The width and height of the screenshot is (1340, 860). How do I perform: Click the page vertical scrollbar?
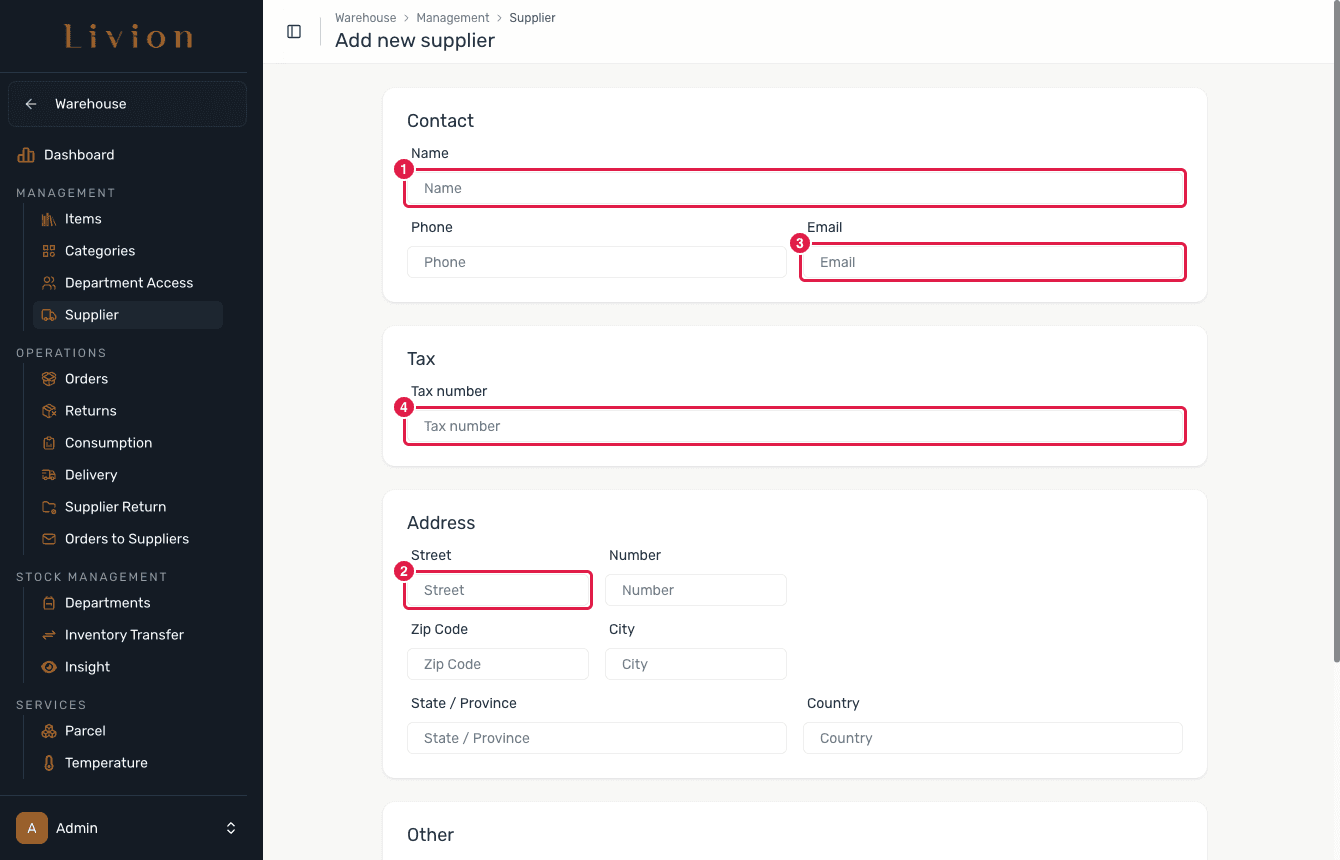click(1336, 331)
